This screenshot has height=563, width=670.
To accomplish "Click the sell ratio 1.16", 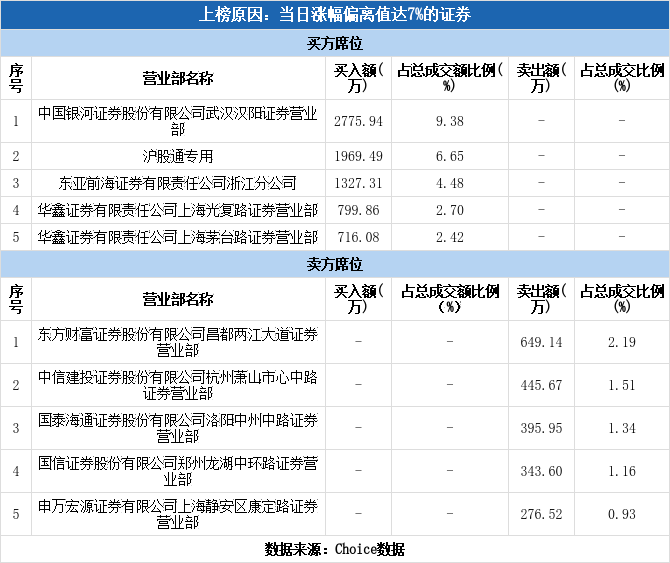I will coord(622,471).
